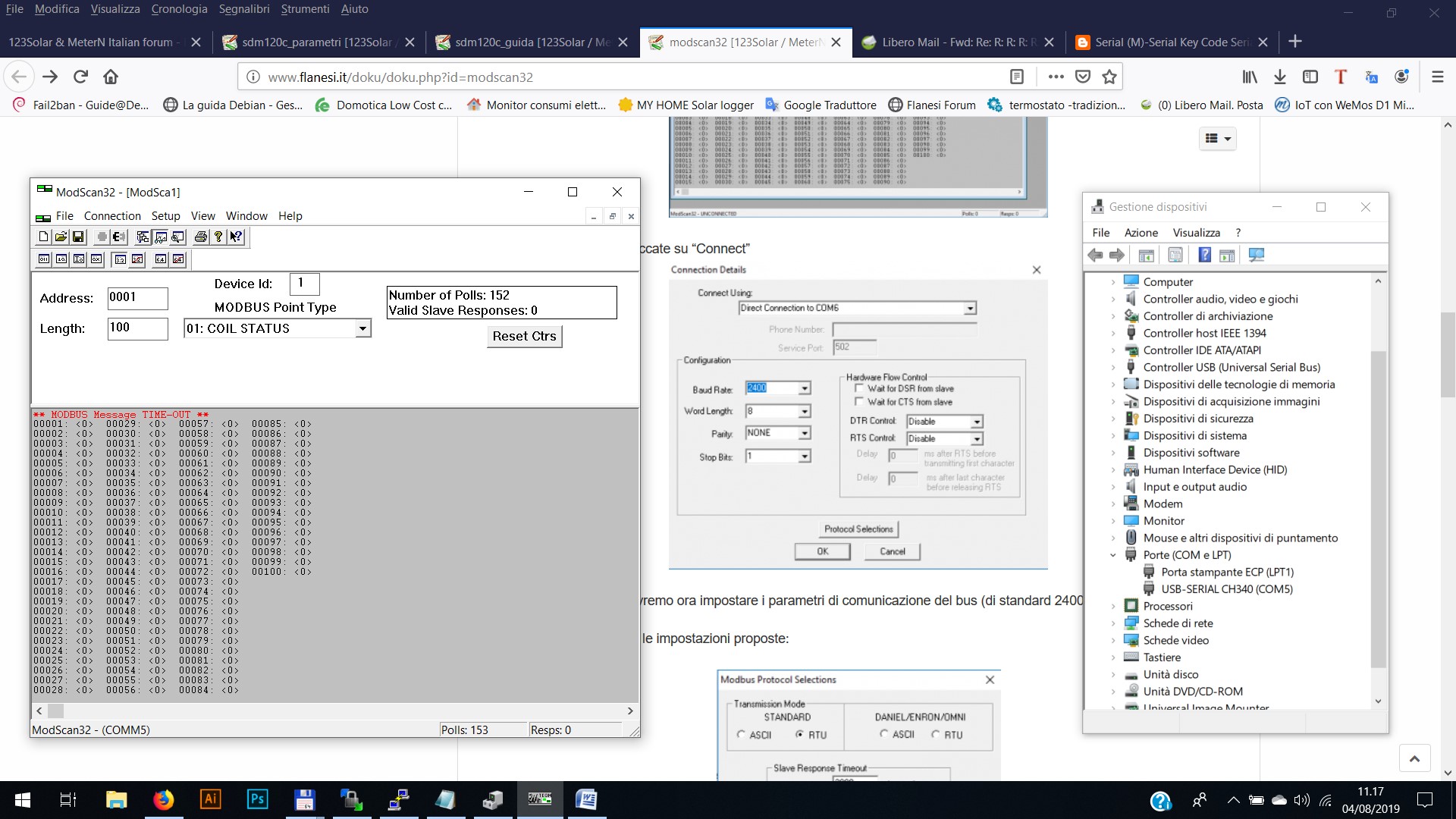Click the Disconnect plug icon in ModScan32 toolbar
Screen dimensions: 1456x819
coord(119,237)
